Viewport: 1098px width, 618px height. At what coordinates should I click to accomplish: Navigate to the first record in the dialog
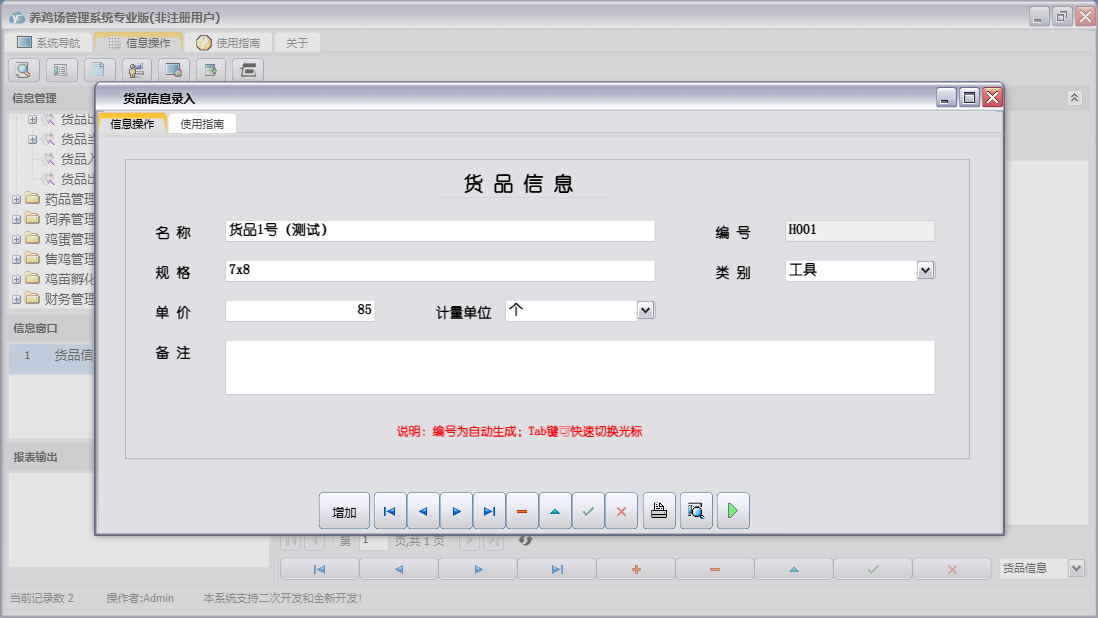coord(390,510)
